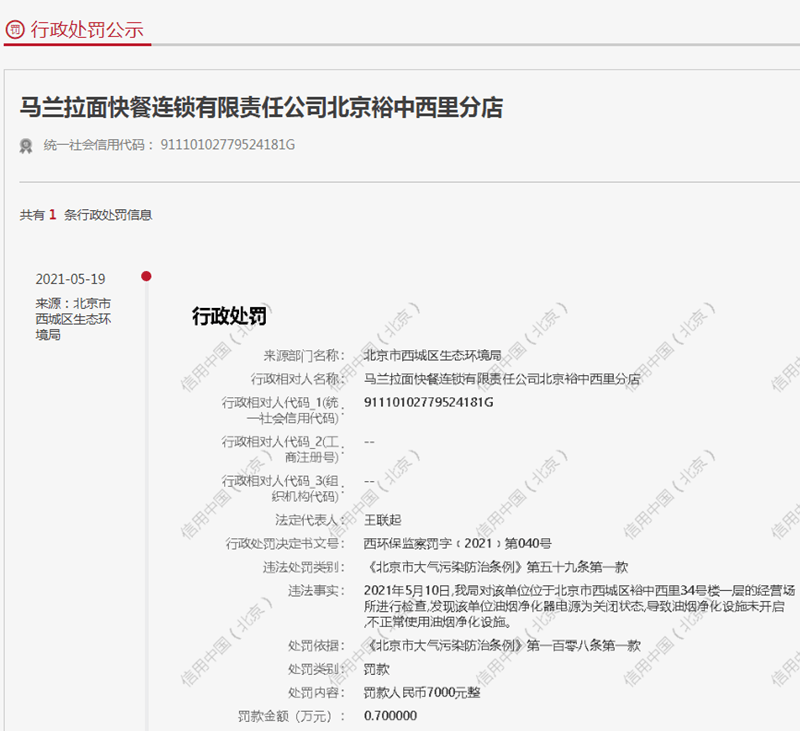This screenshot has height=731, width=800.
Task: Click the 违法事实 label
Action: (x=316, y=591)
